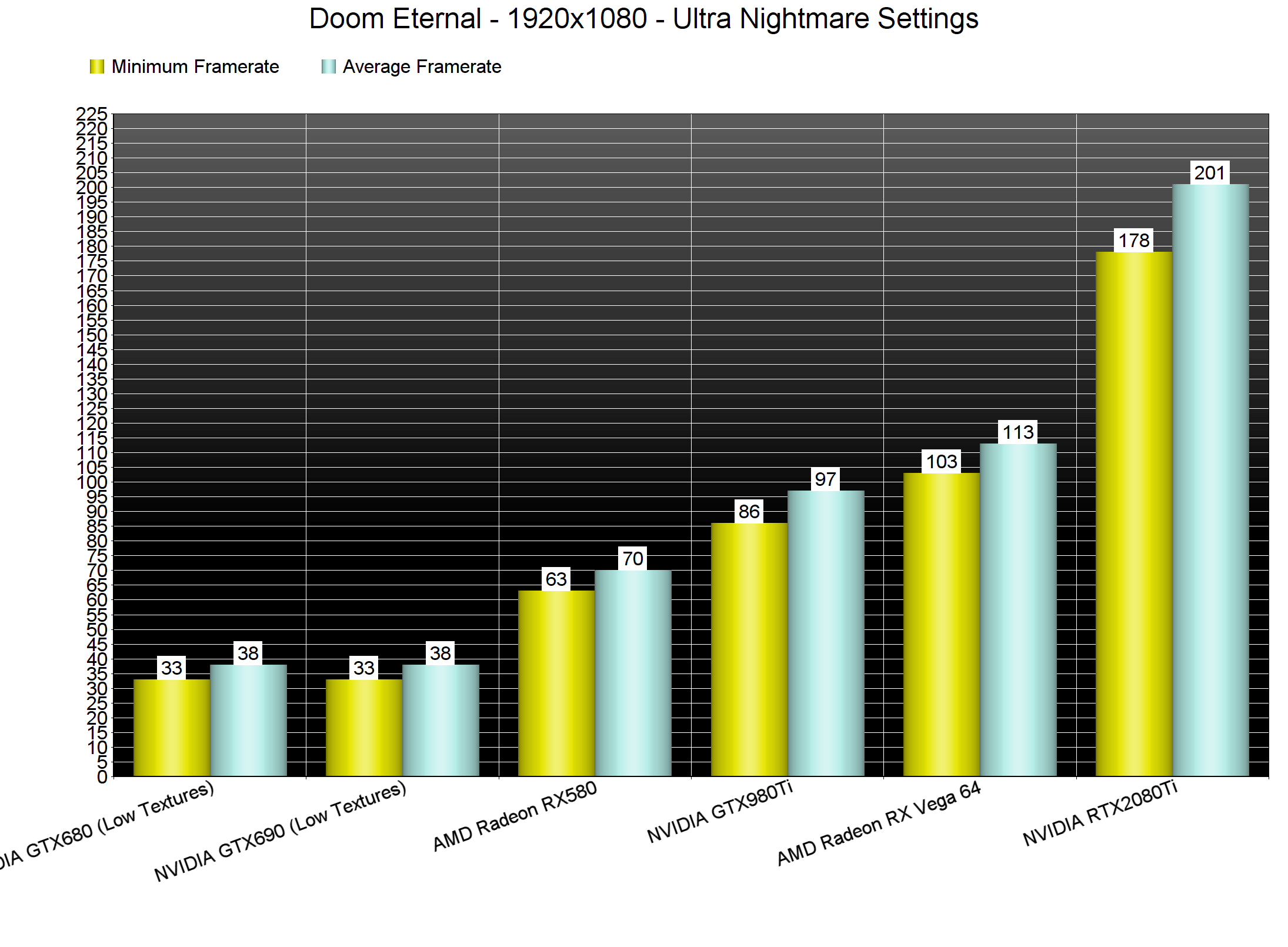
Task: Click the GTX690 average framerate bar
Action: tap(441, 720)
